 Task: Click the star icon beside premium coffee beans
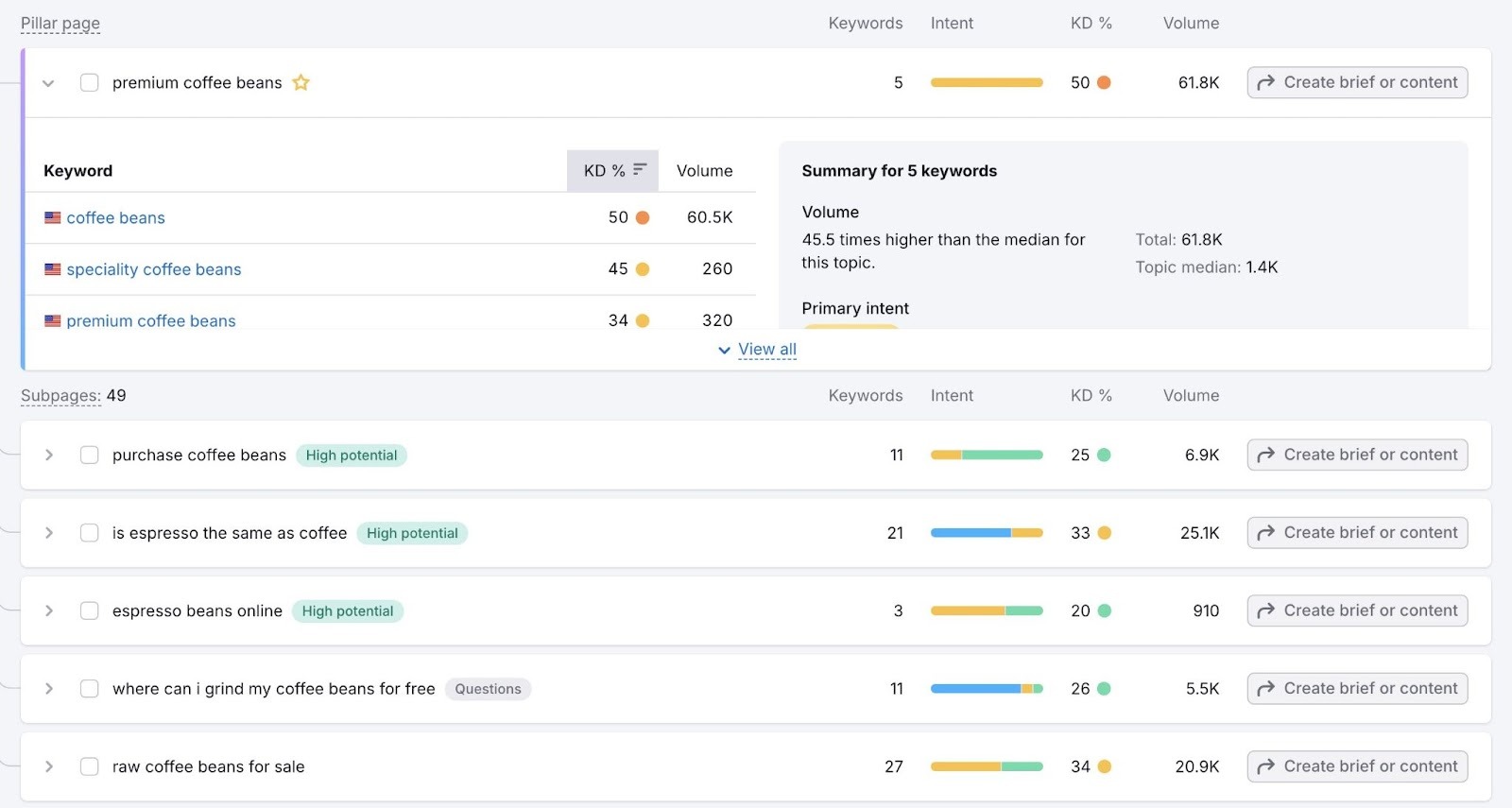301,82
